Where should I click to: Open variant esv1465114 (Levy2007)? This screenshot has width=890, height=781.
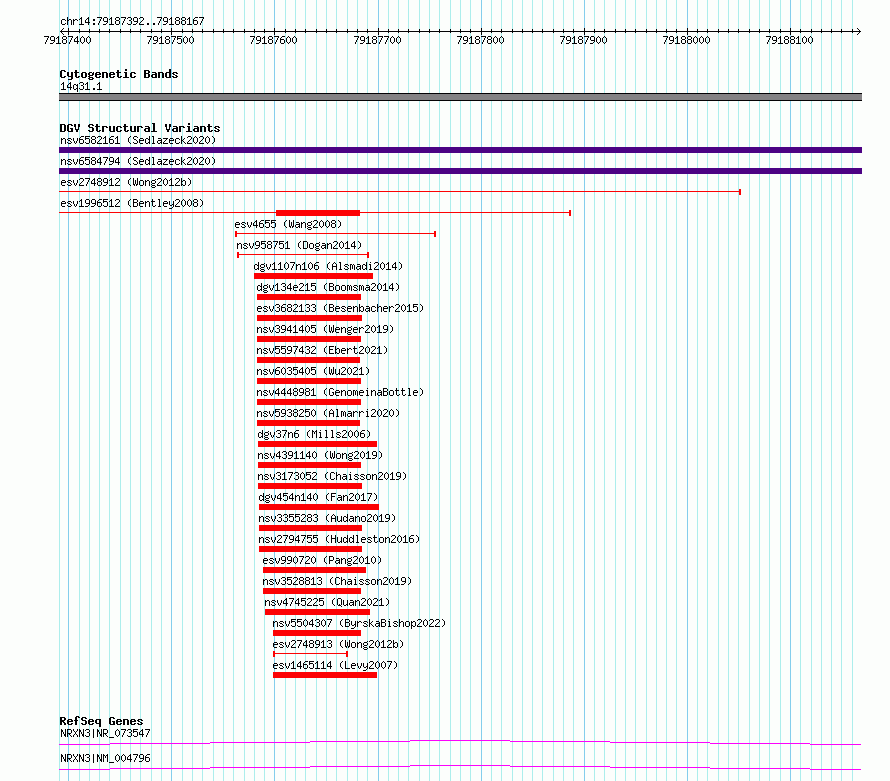[335, 665]
